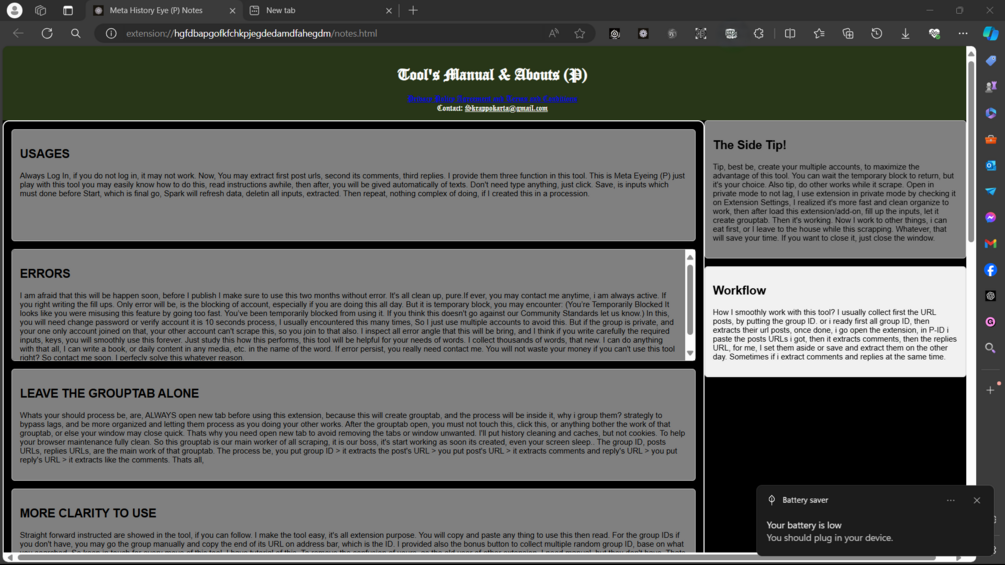Screen dimensions: 1005x565
Task: Open Messenger in sidebar
Action: point(990,217)
